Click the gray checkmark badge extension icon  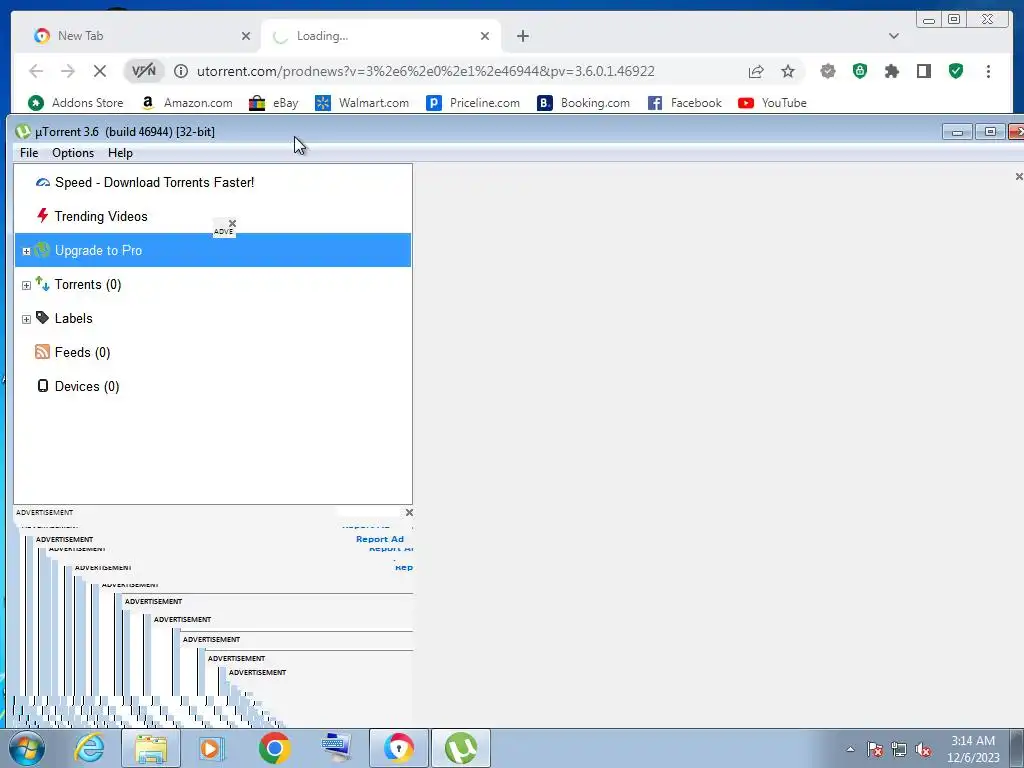click(x=828, y=71)
